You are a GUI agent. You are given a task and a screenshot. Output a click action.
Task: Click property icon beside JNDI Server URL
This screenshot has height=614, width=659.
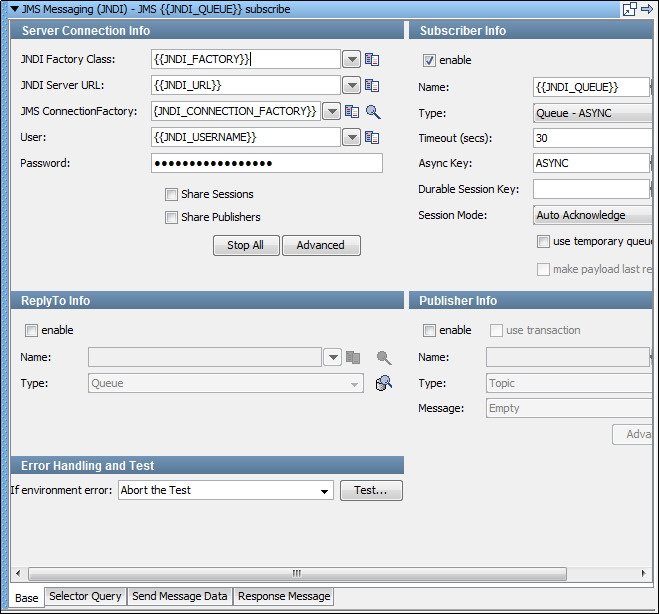tap(372, 86)
